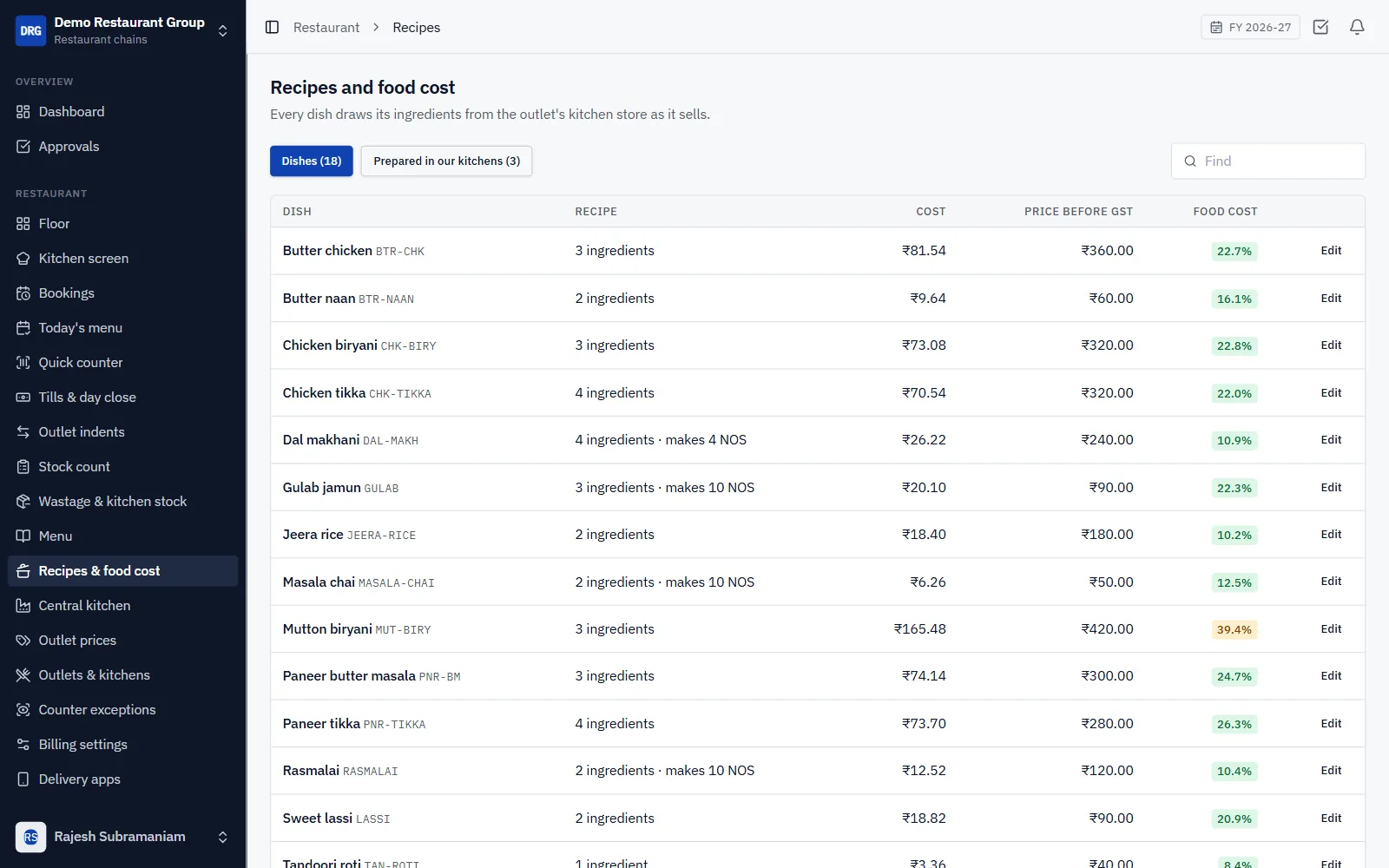
Task: Open the Menu page in sidebar
Action: tap(122, 536)
